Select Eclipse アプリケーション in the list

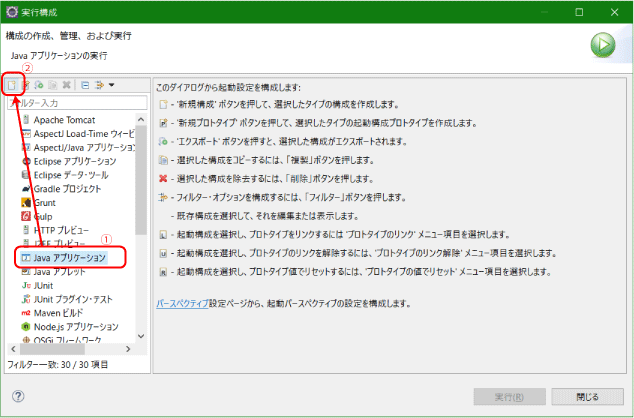point(75,161)
